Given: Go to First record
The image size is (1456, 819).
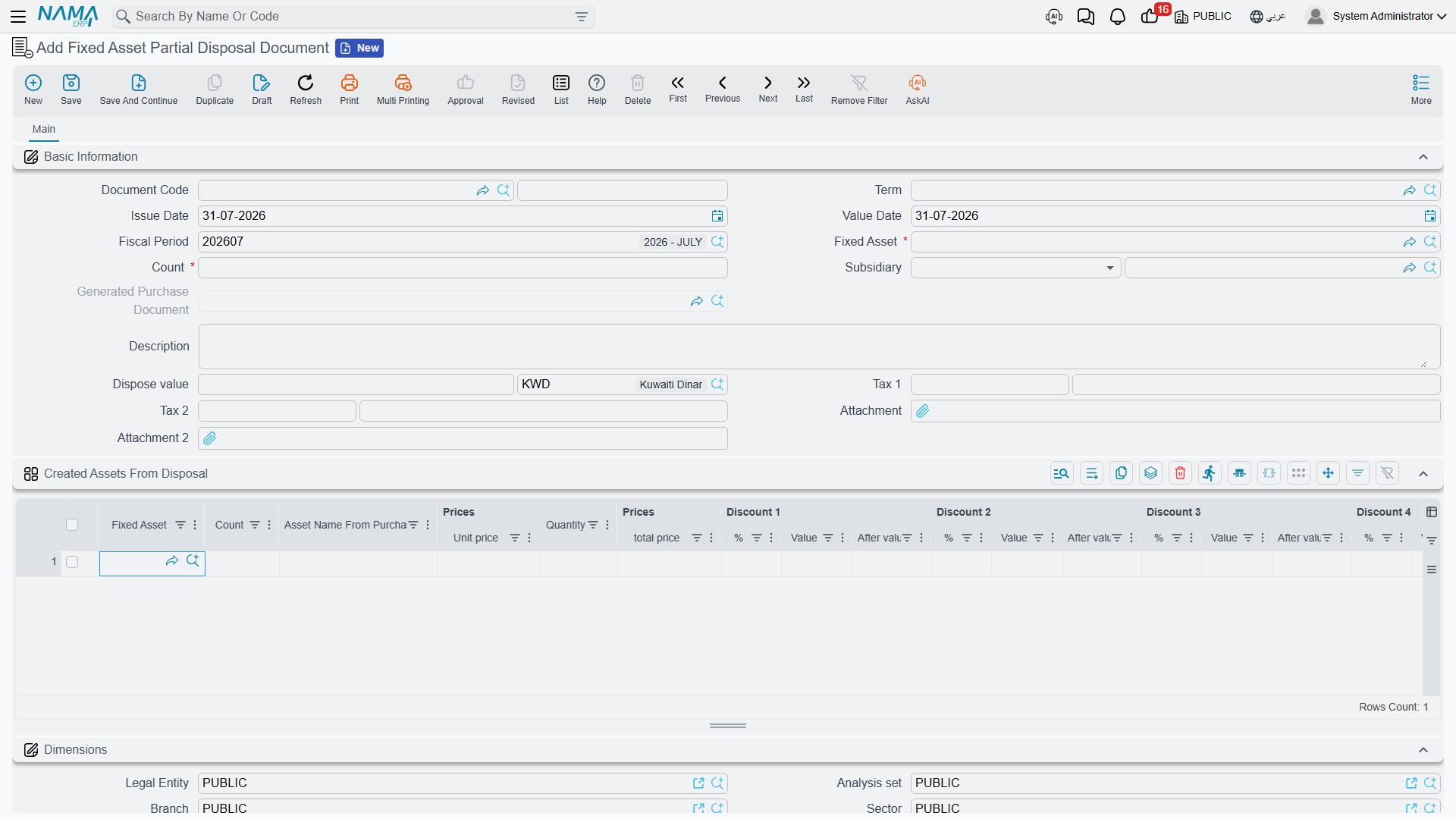Looking at the screenshot, I should [678, 89].
